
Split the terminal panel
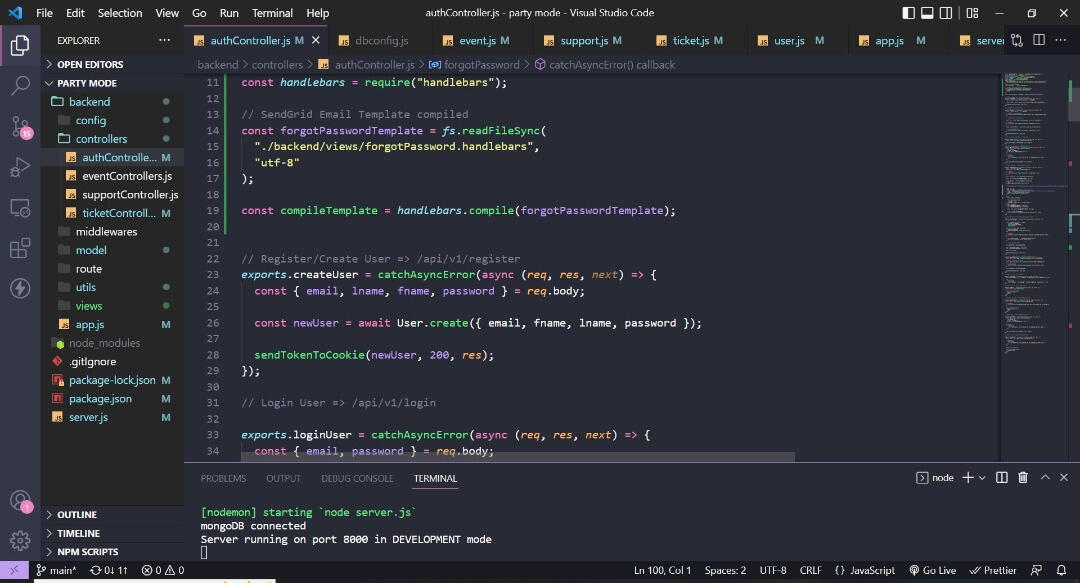tap(1002, 478)
